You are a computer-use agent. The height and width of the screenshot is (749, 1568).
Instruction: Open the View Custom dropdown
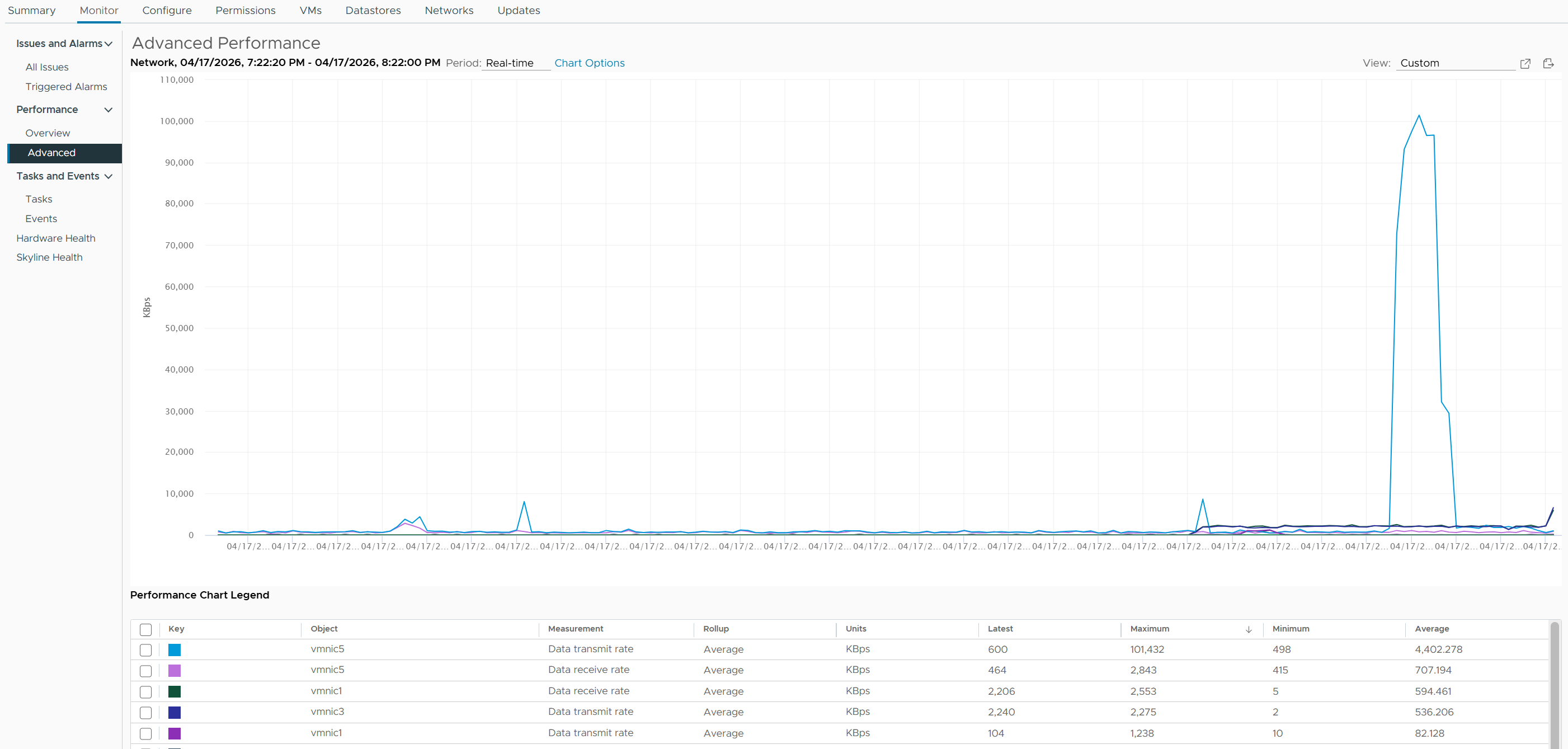pyautogui.click(x=1456, y=63)
